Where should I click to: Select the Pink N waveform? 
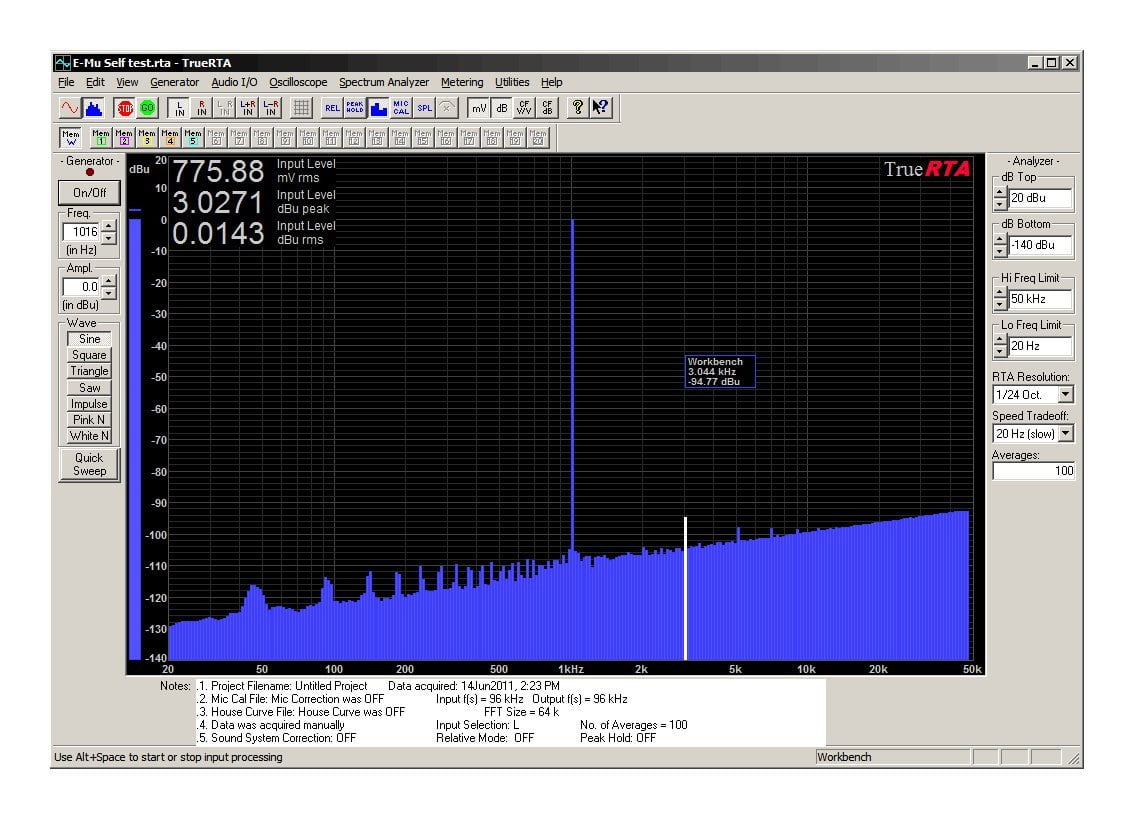point(88,419)
